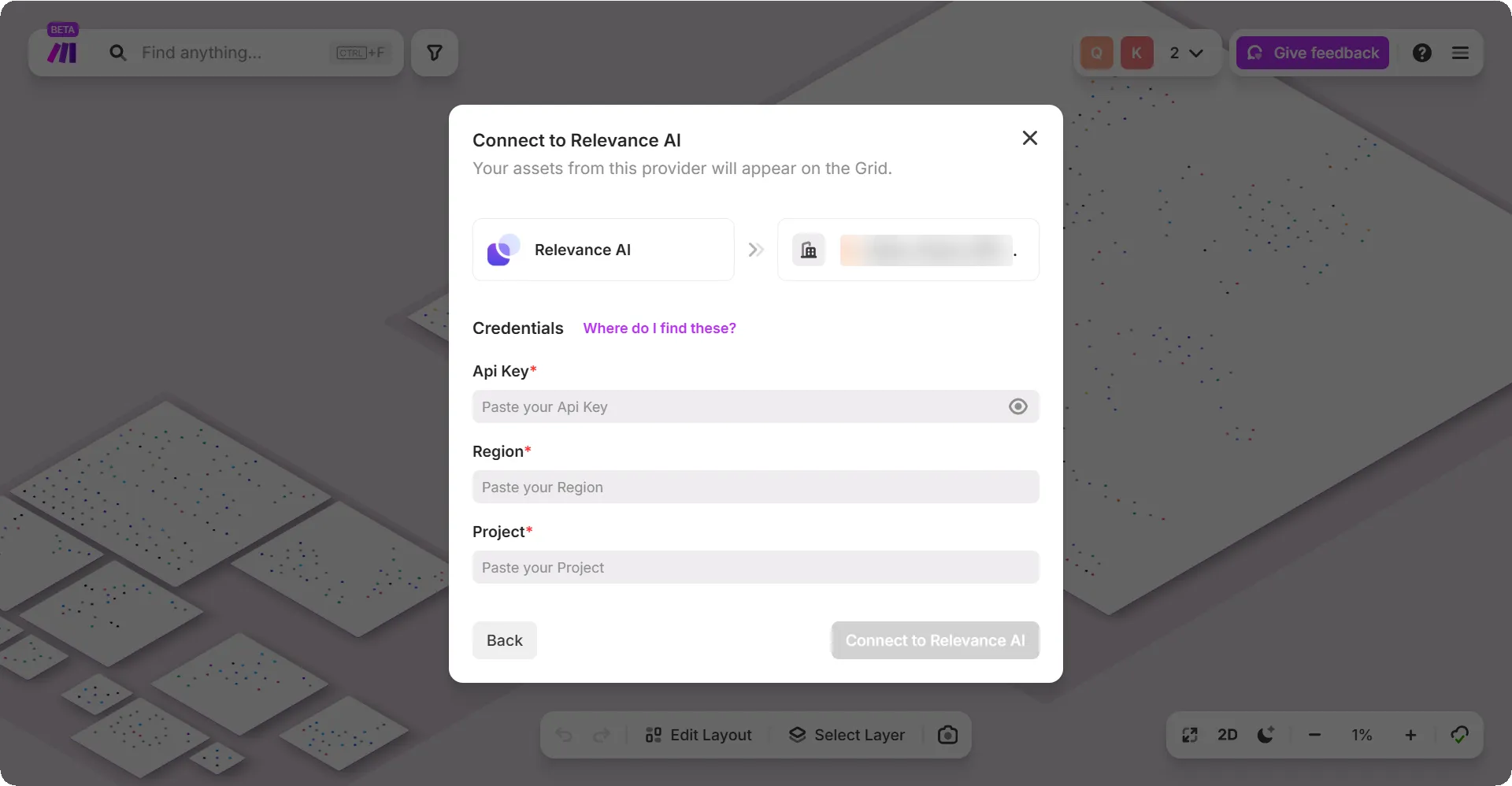This screenshot has height=786, width=1512.
Task: Click the Project input field
Action: coord(756,567)
